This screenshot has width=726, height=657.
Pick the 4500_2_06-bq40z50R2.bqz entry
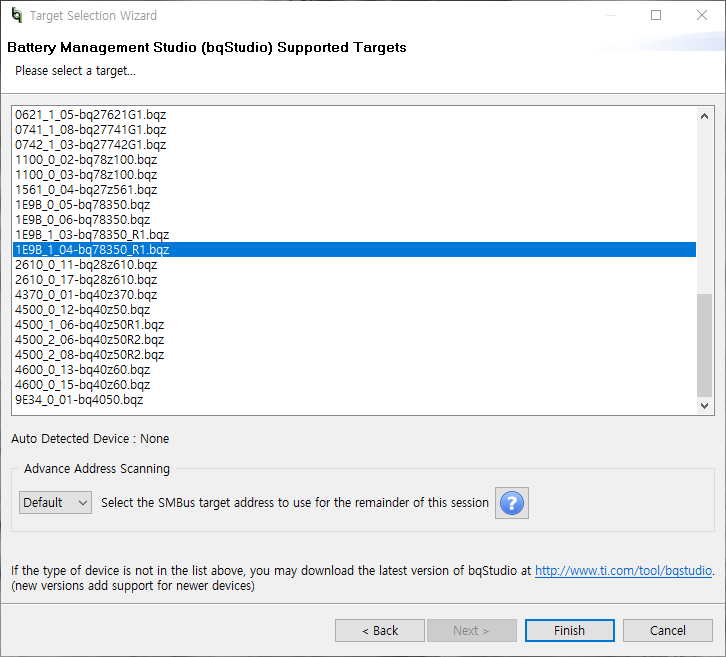(x=354, y=340)
